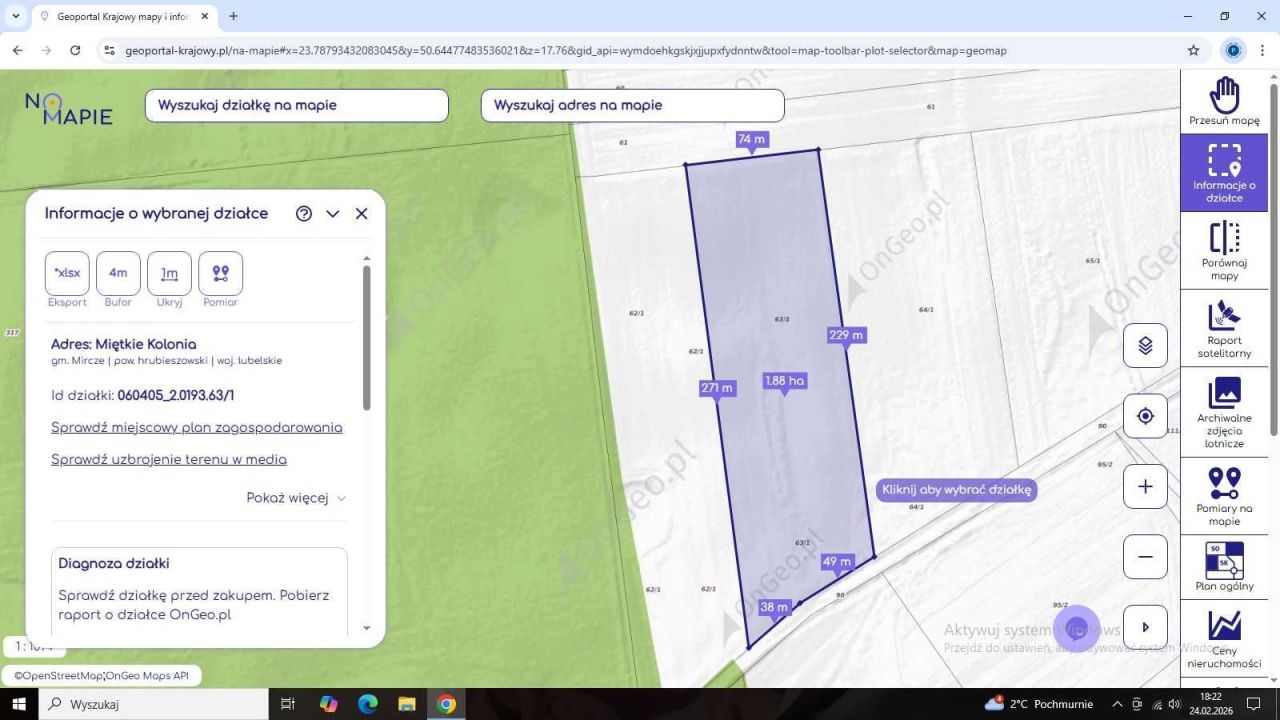
Task: Expand the arrow button below zoom controls
Action: pyautogui.click(x=1145, y=627)
